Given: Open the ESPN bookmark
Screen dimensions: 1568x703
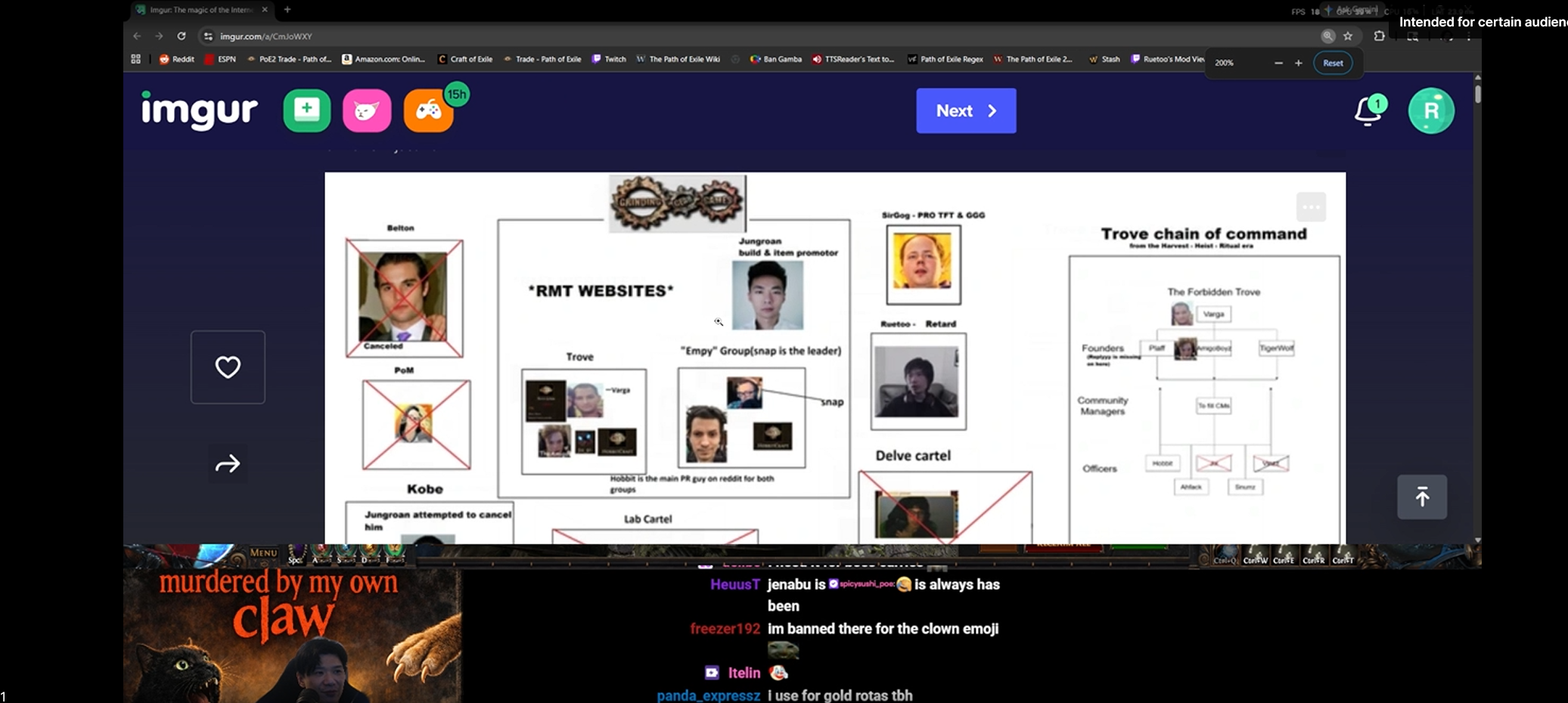Looking at the screenshot, I should pyautogui.click(x=220, y=59).
